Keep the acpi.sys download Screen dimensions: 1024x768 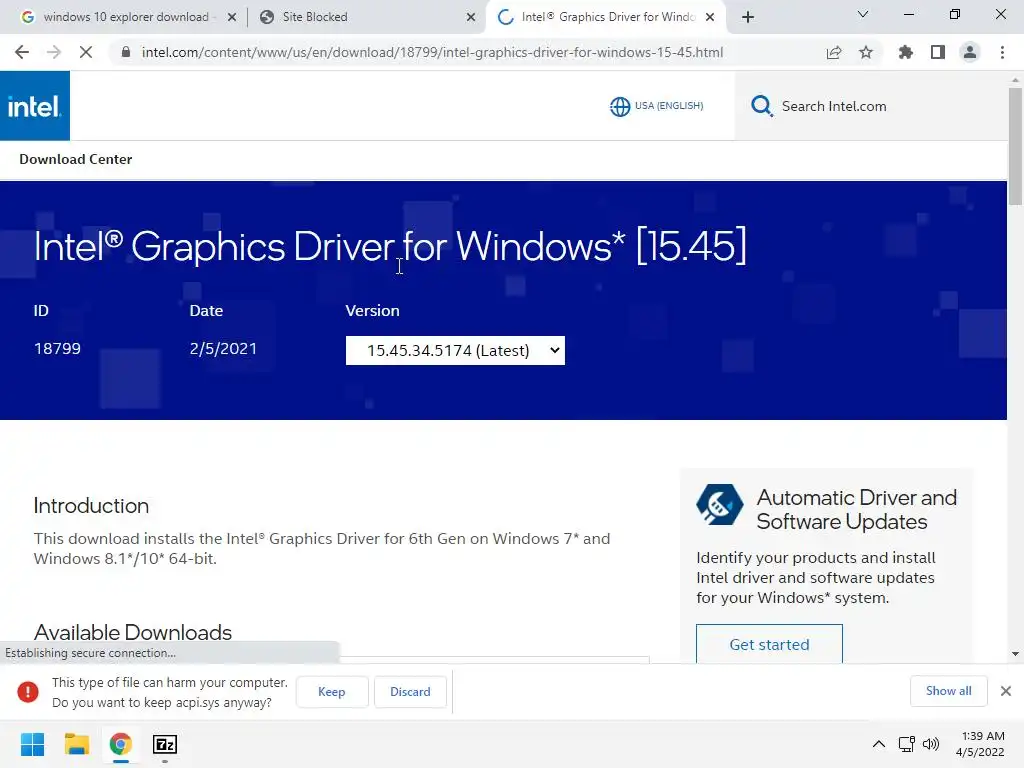pos(332,692)
